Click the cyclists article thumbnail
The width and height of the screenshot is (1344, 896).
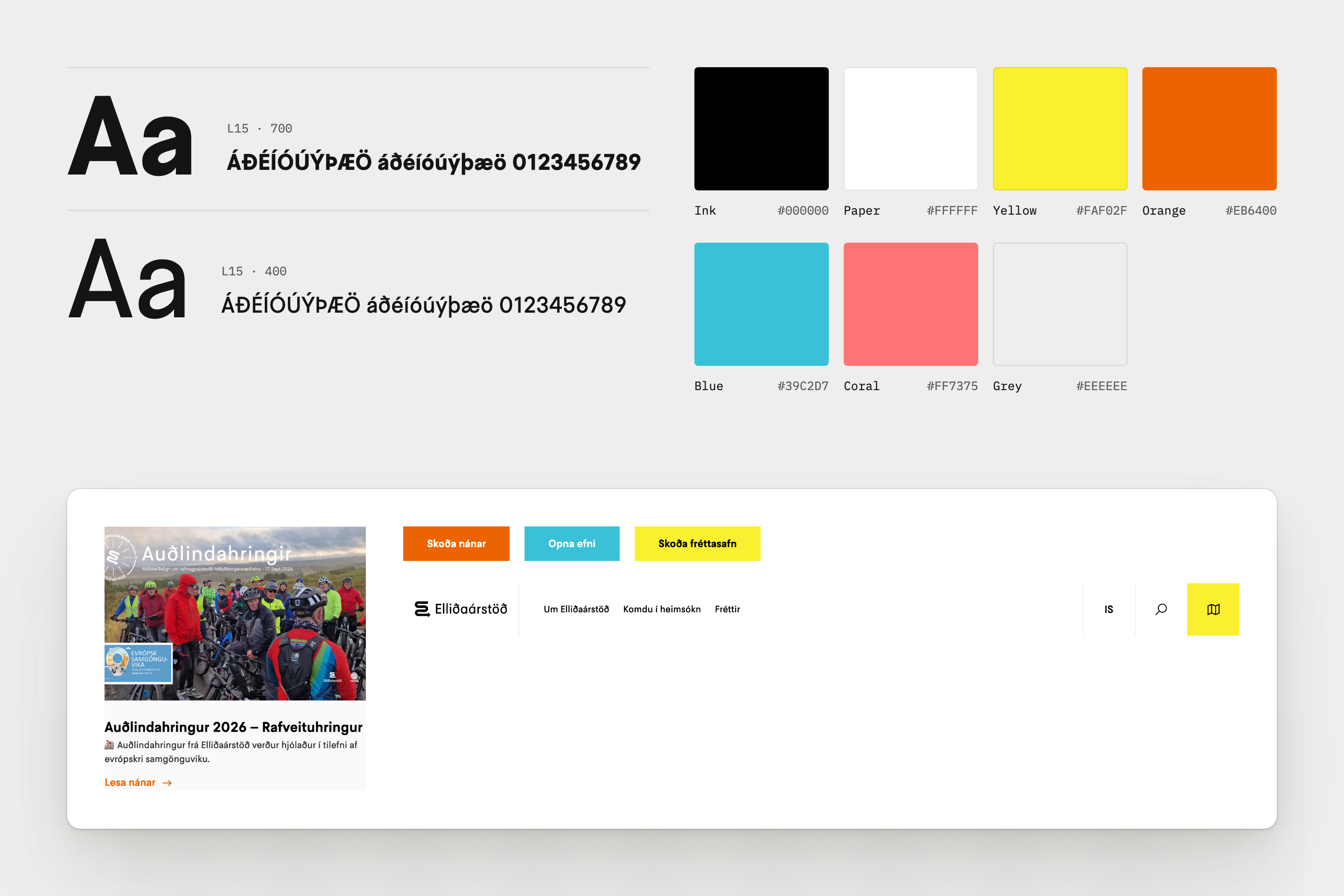click(x=235, y=613)
